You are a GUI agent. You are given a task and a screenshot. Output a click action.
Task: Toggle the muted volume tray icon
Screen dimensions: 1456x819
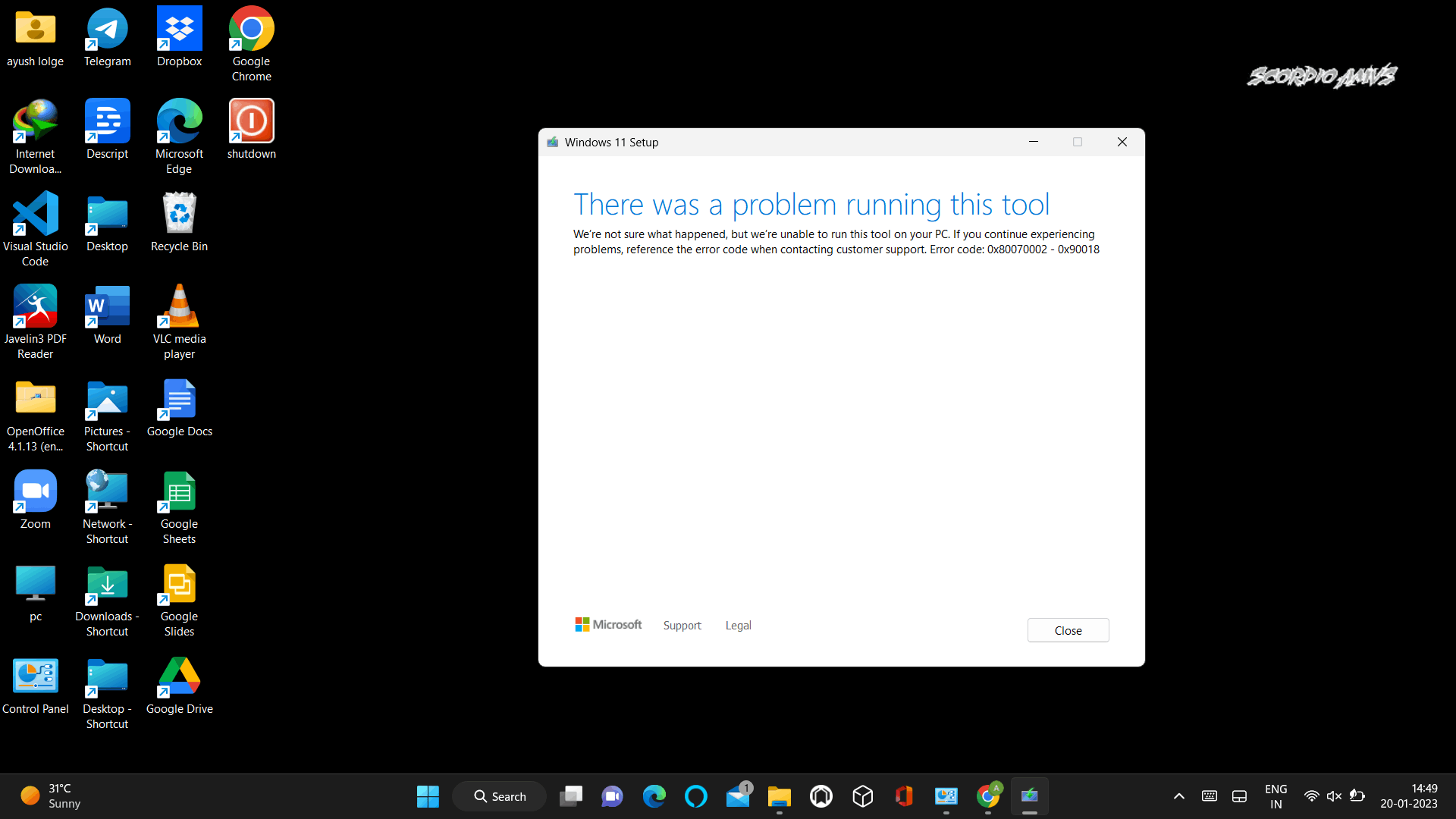click(1334, 796)
